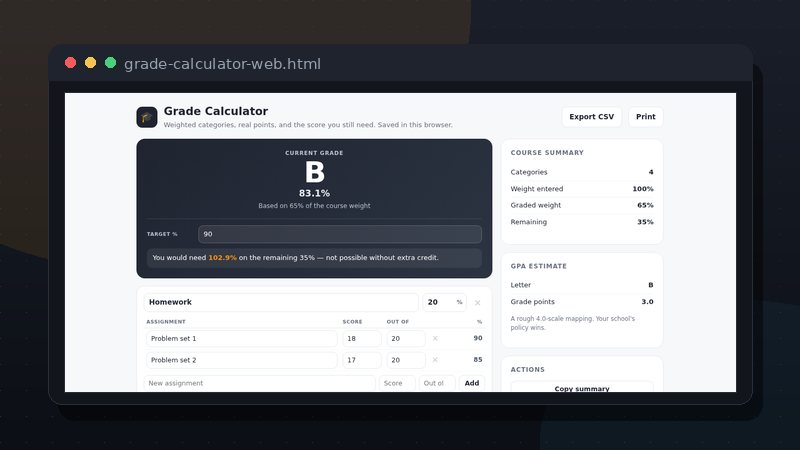This screenshot has height=450, width=800.
Task: Select the 83.1% current grade value
Action: (314, 193)
